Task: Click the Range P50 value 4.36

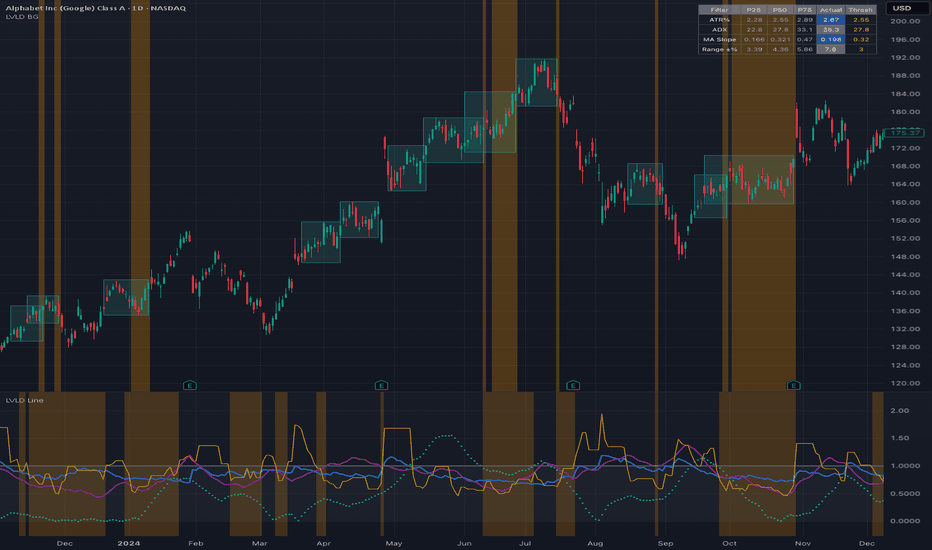Action: (x=780, y=49)
